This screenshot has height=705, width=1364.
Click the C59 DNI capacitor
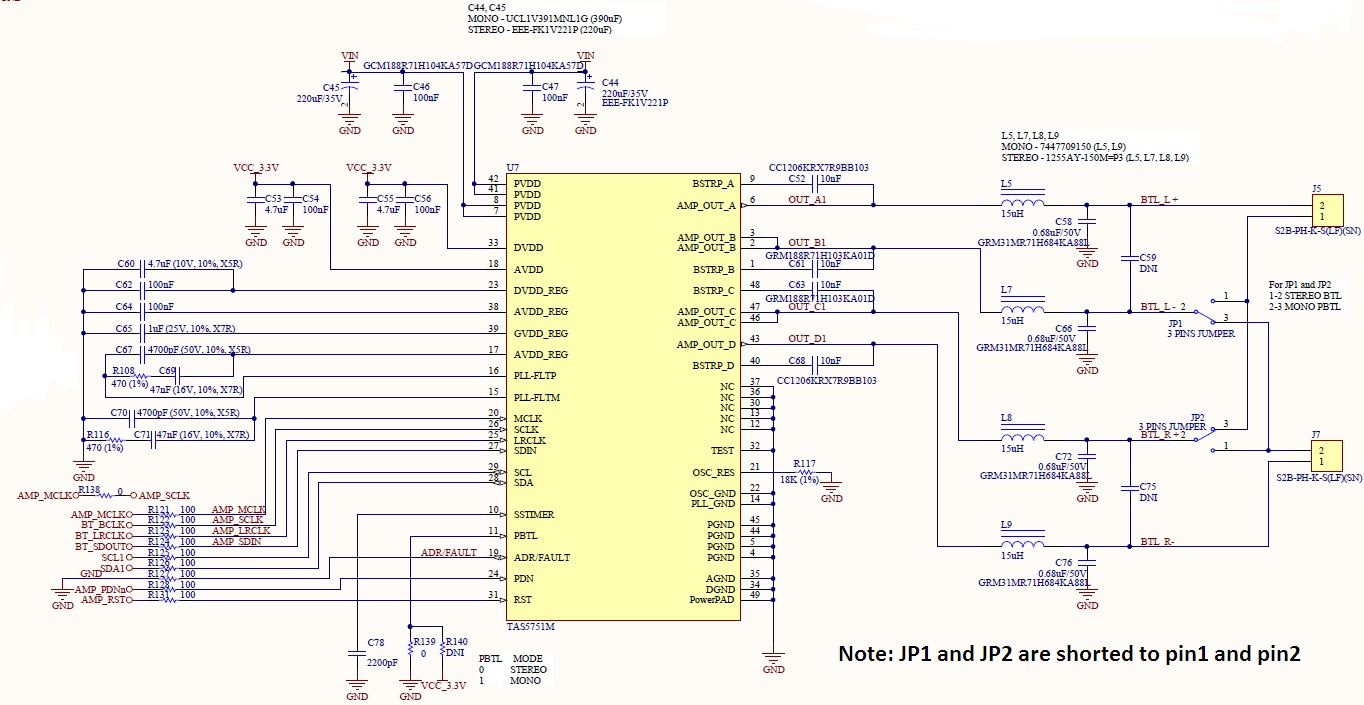(x=1130, y=258)
